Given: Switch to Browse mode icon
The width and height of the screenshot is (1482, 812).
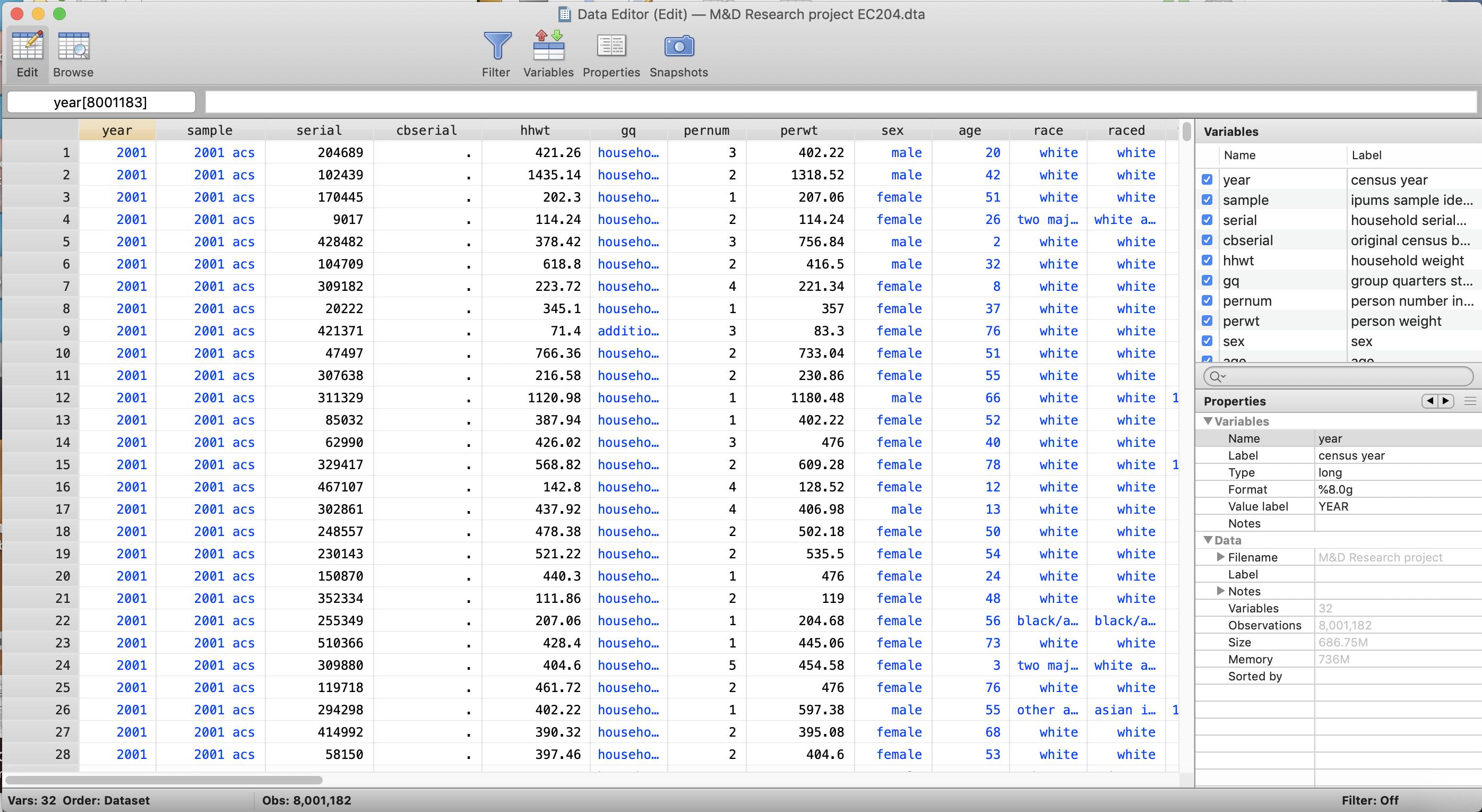Looking at the screenshot, I should tap(73, 46).
